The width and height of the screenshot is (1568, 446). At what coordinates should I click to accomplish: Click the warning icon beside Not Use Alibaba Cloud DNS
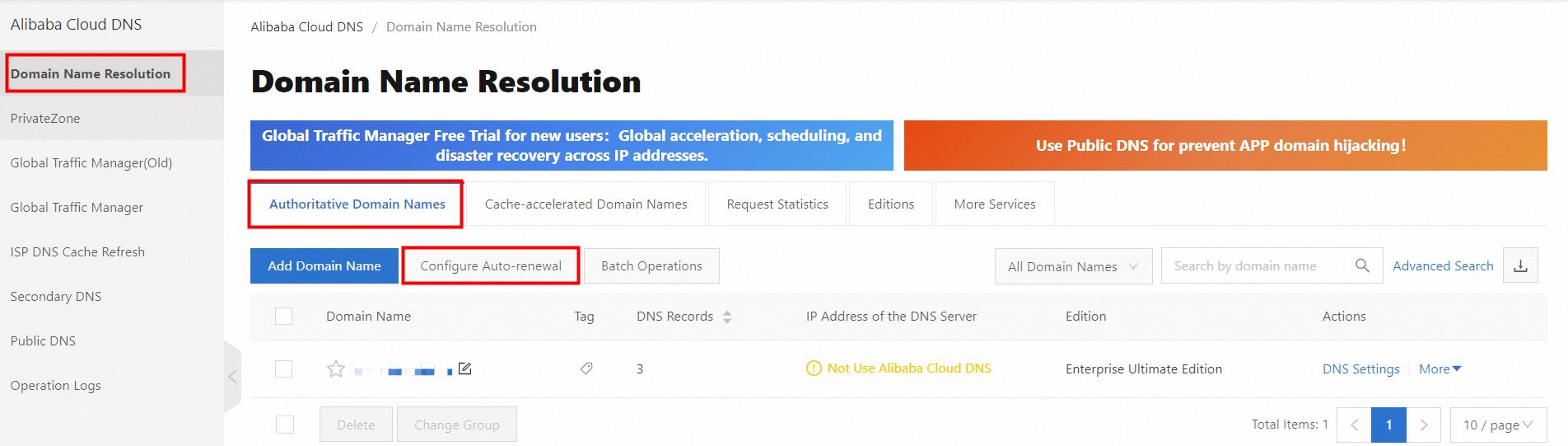pos(814,369)
